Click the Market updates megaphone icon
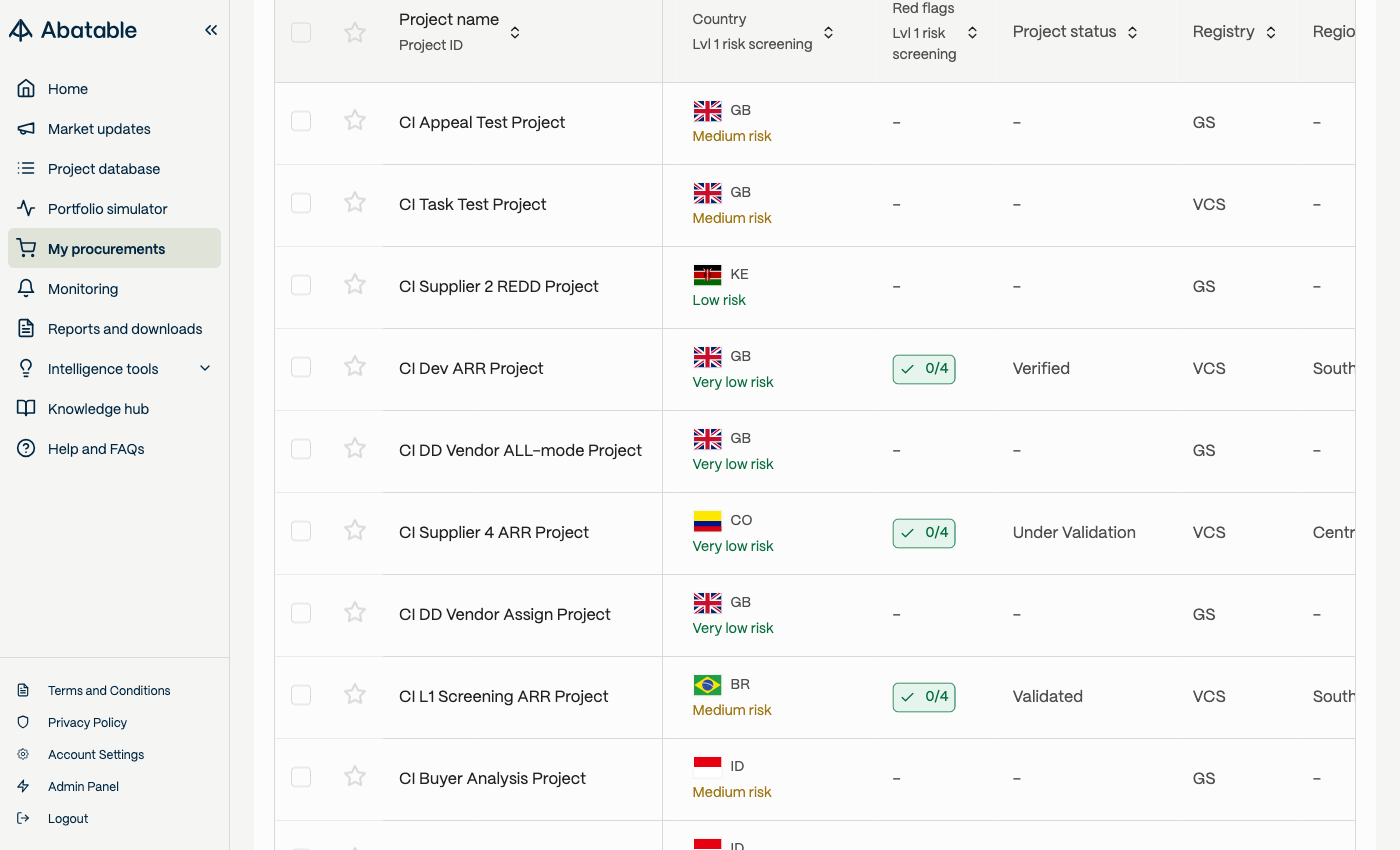 pyautogui.click(x=27, y=129)
